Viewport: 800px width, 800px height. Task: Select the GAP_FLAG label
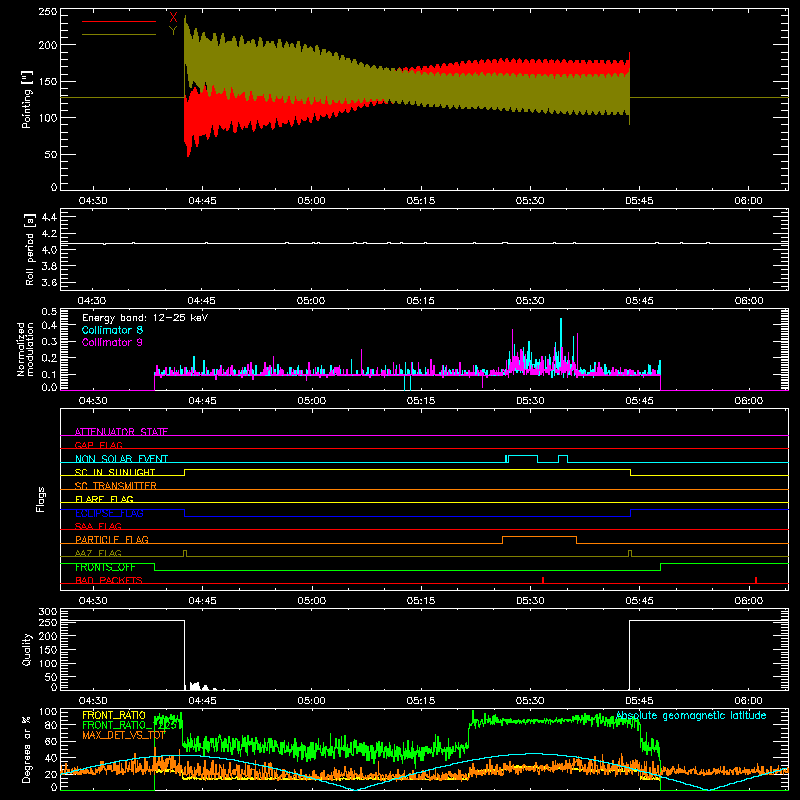98,445
